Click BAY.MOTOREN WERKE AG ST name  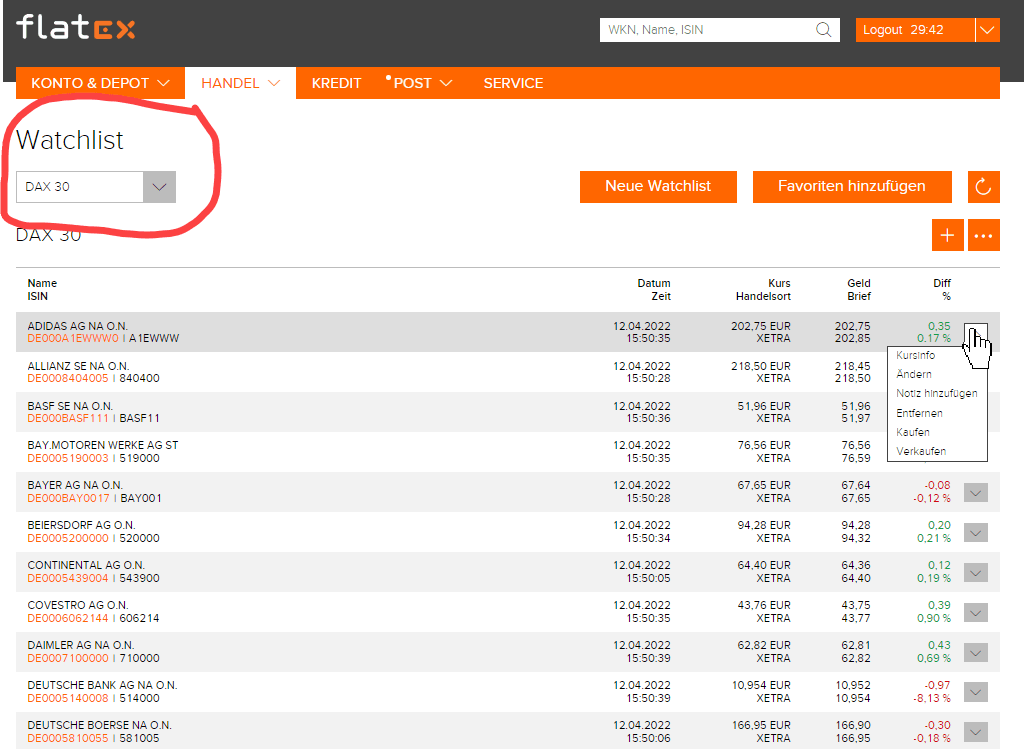pos(103,445)
